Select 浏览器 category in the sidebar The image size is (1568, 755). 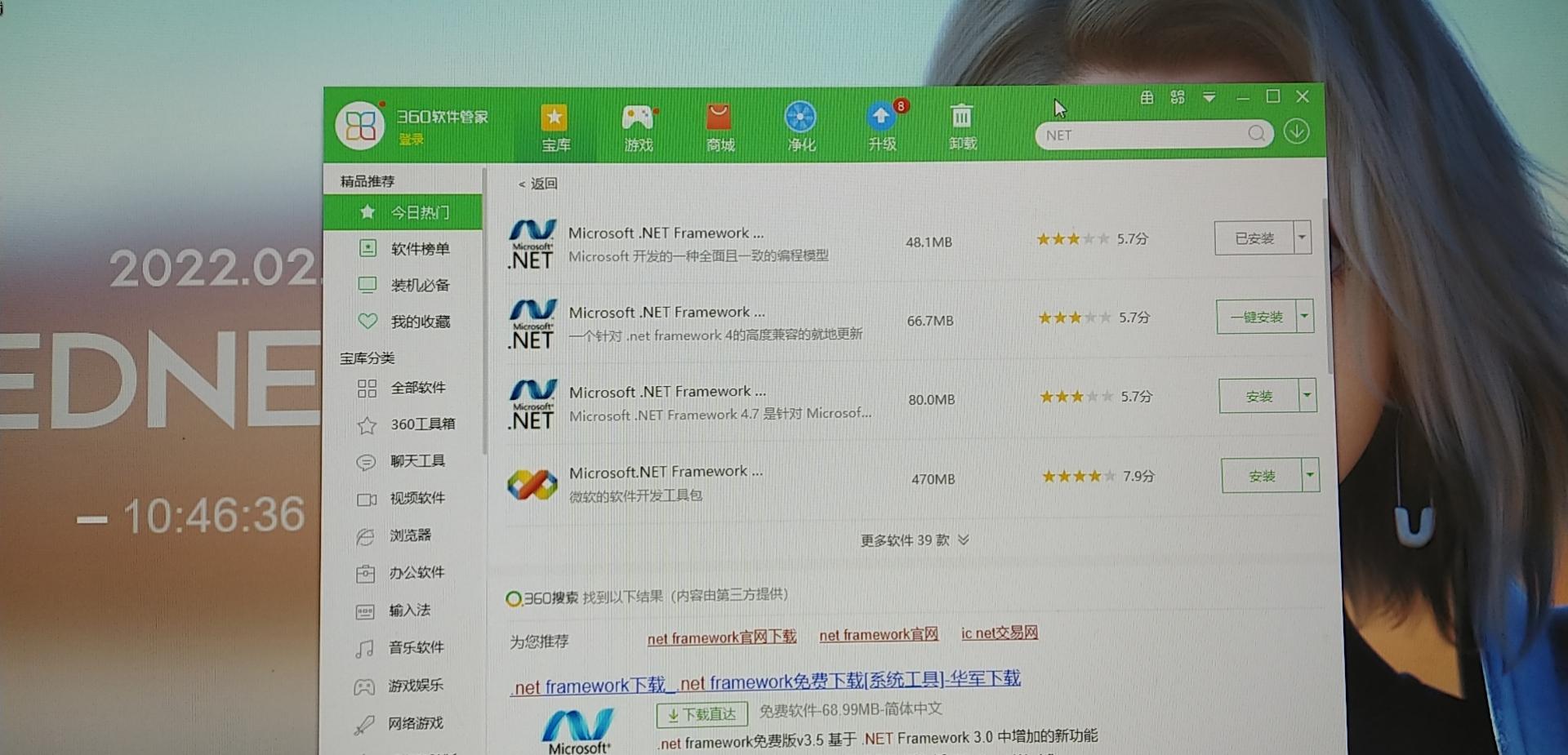[409, 535]
